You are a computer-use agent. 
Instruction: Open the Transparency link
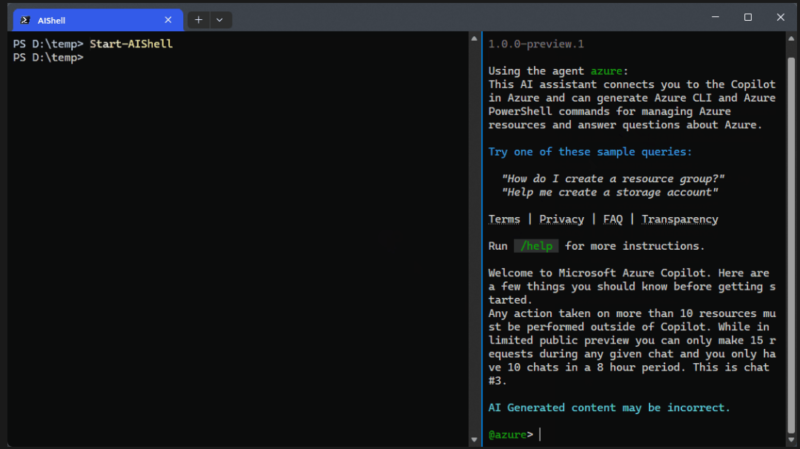(x=680, y=219)
